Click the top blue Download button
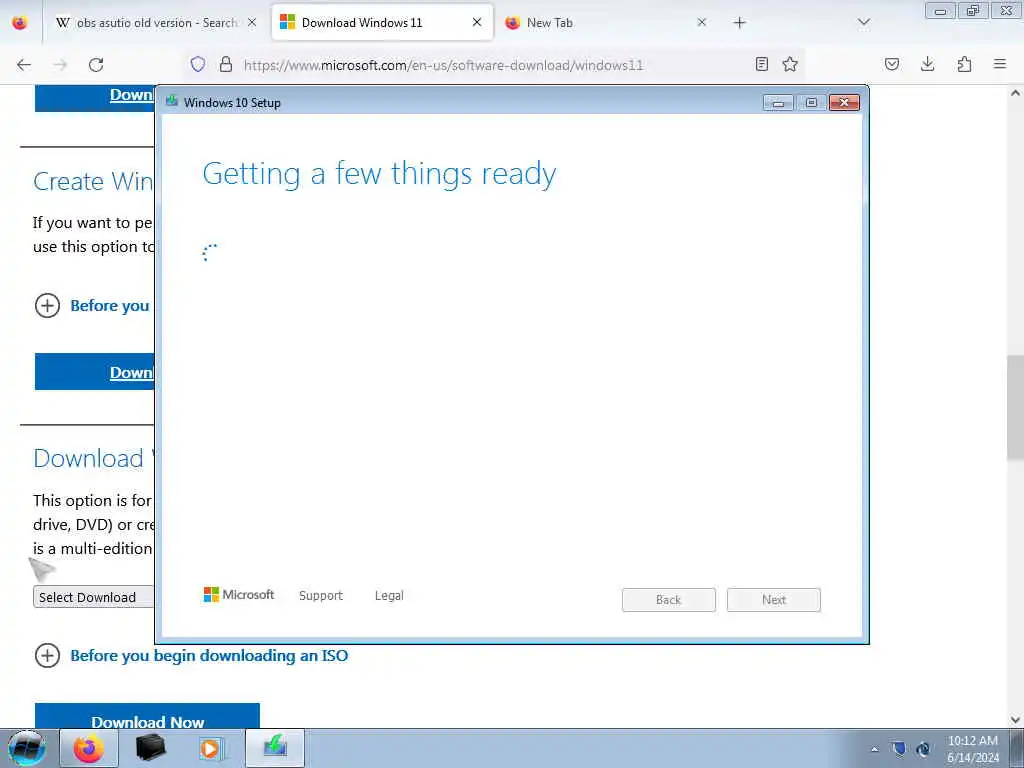 pos(95,98)
